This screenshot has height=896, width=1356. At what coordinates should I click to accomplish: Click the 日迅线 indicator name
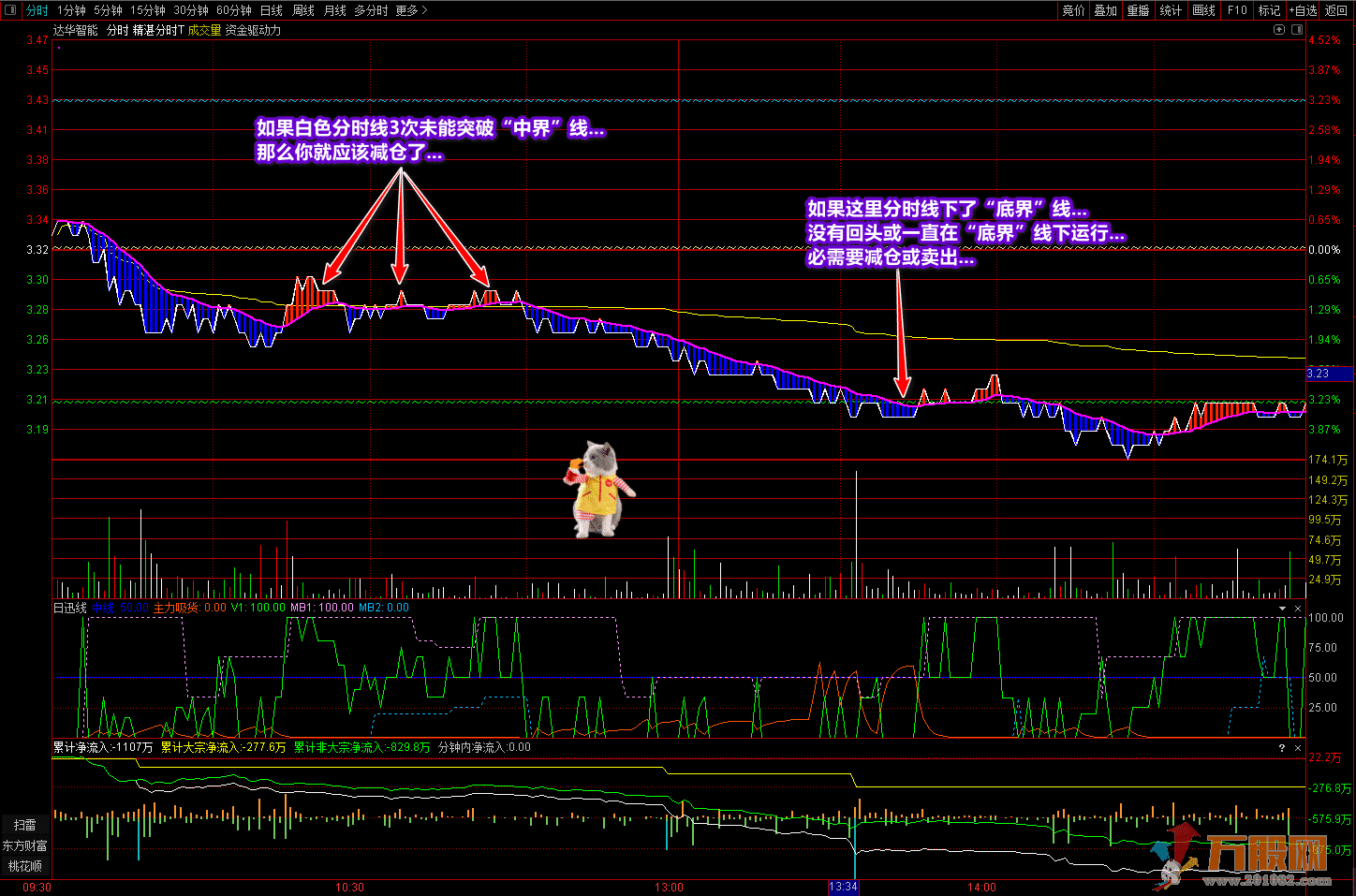click(69, 608)
